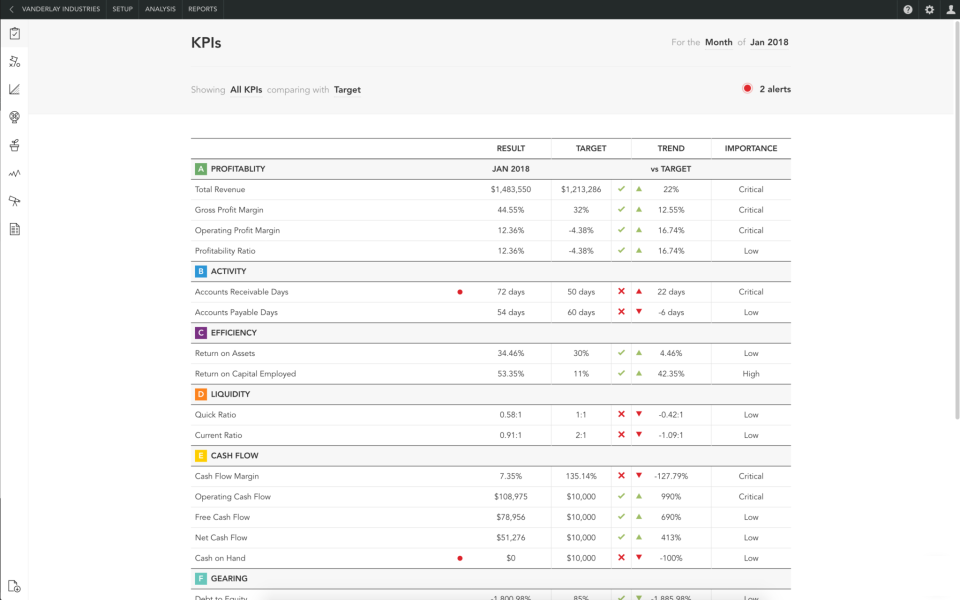Click the alert dot beside Cash on Hand
Viewport: 960px width, 600px height.
[x=460, y=558]
